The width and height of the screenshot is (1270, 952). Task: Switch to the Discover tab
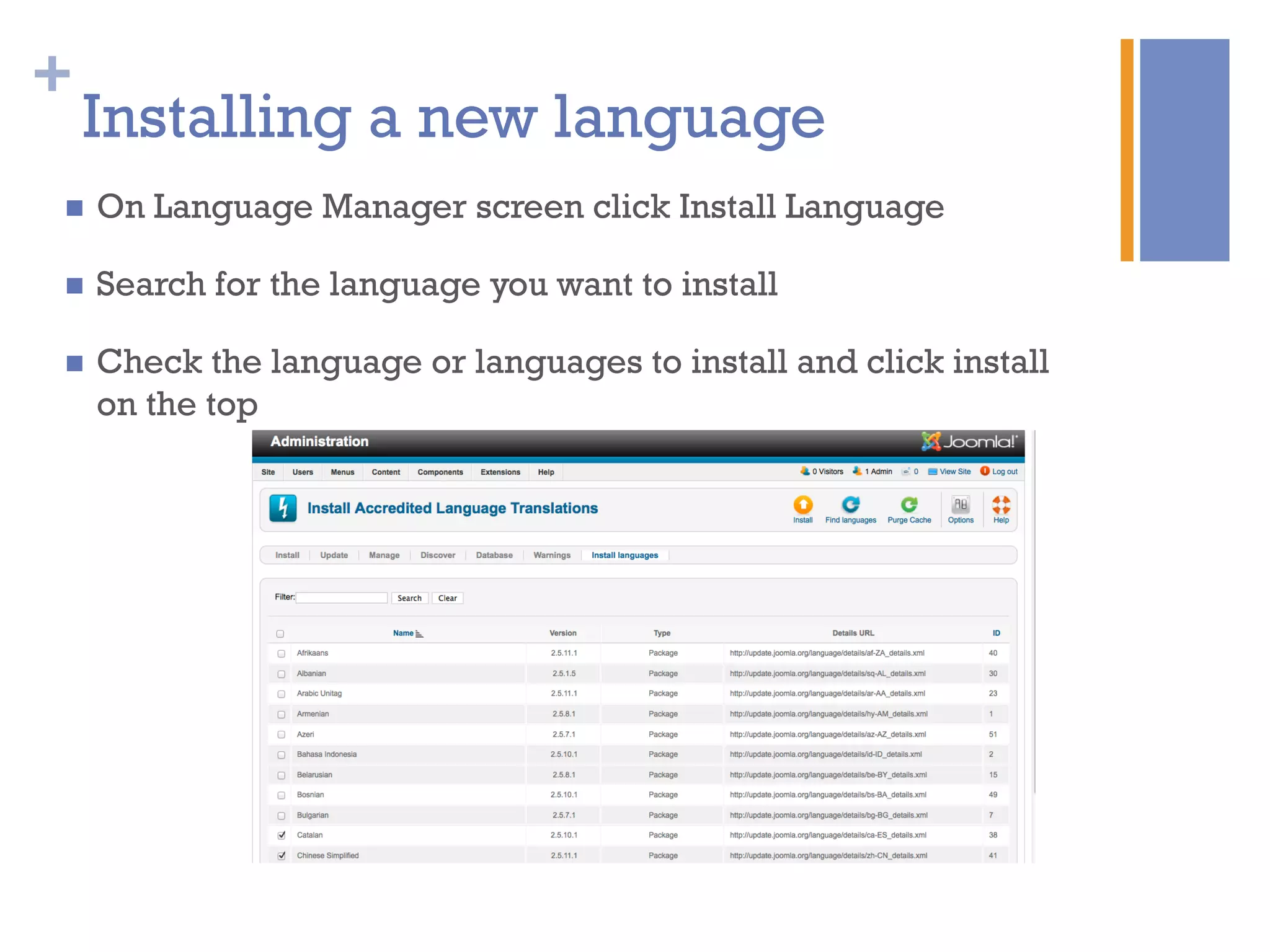point(438,555)
